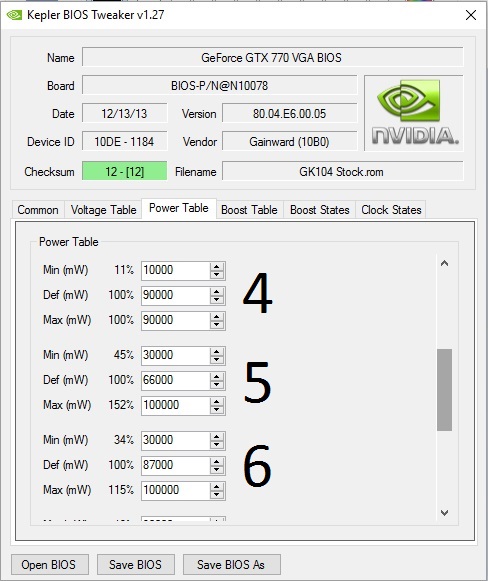This screenshot has width=488, height=581.
Task: Click the Open BIOS button
Action: click(x=50, y=565)
